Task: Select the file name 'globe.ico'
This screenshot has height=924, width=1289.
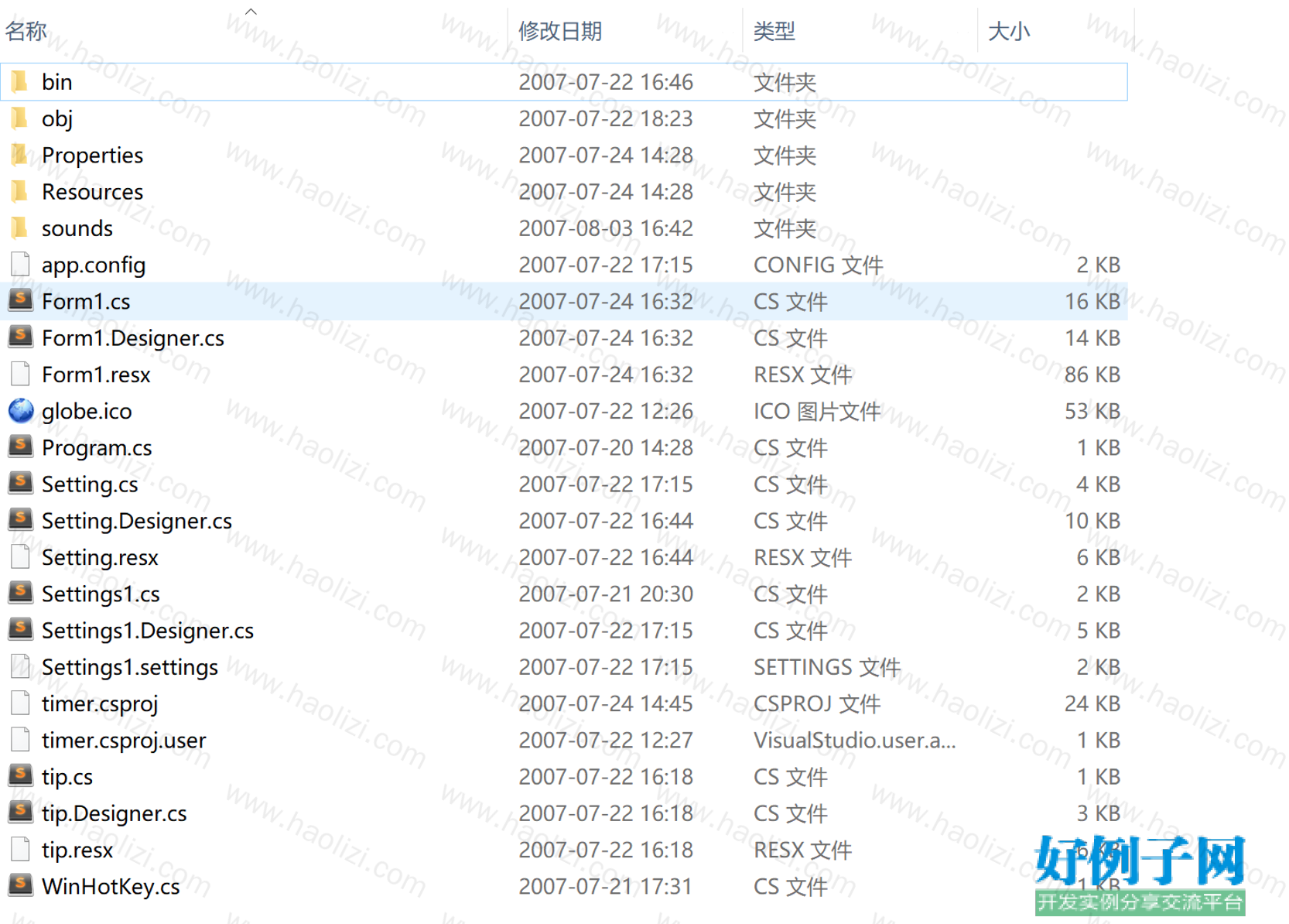Action: pos(87,412)
